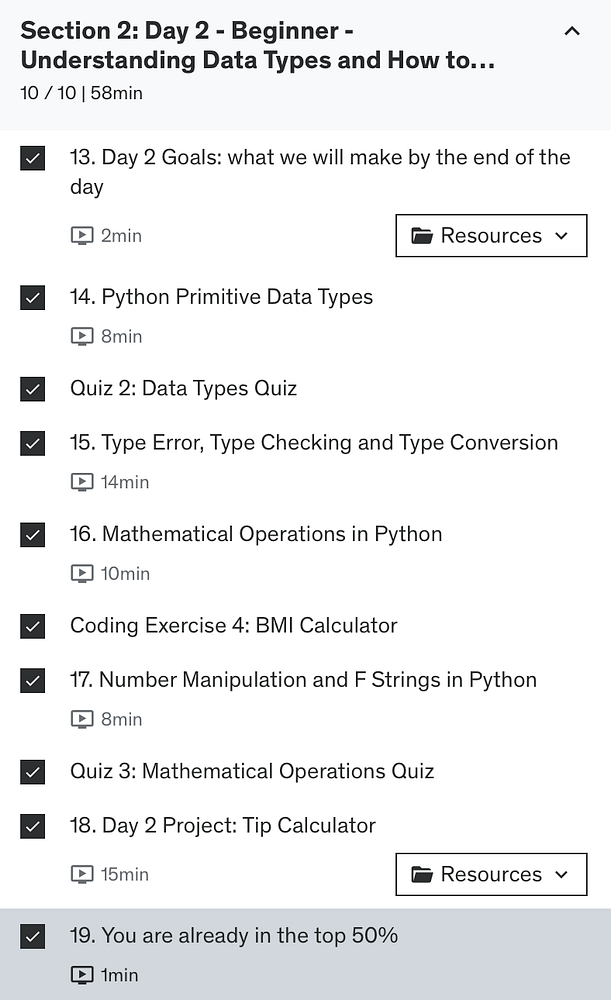This screenshot has height=1000, width=611.
Task: Select lecture 16 Mathematical Operations in Python
Action: (256, 534)
